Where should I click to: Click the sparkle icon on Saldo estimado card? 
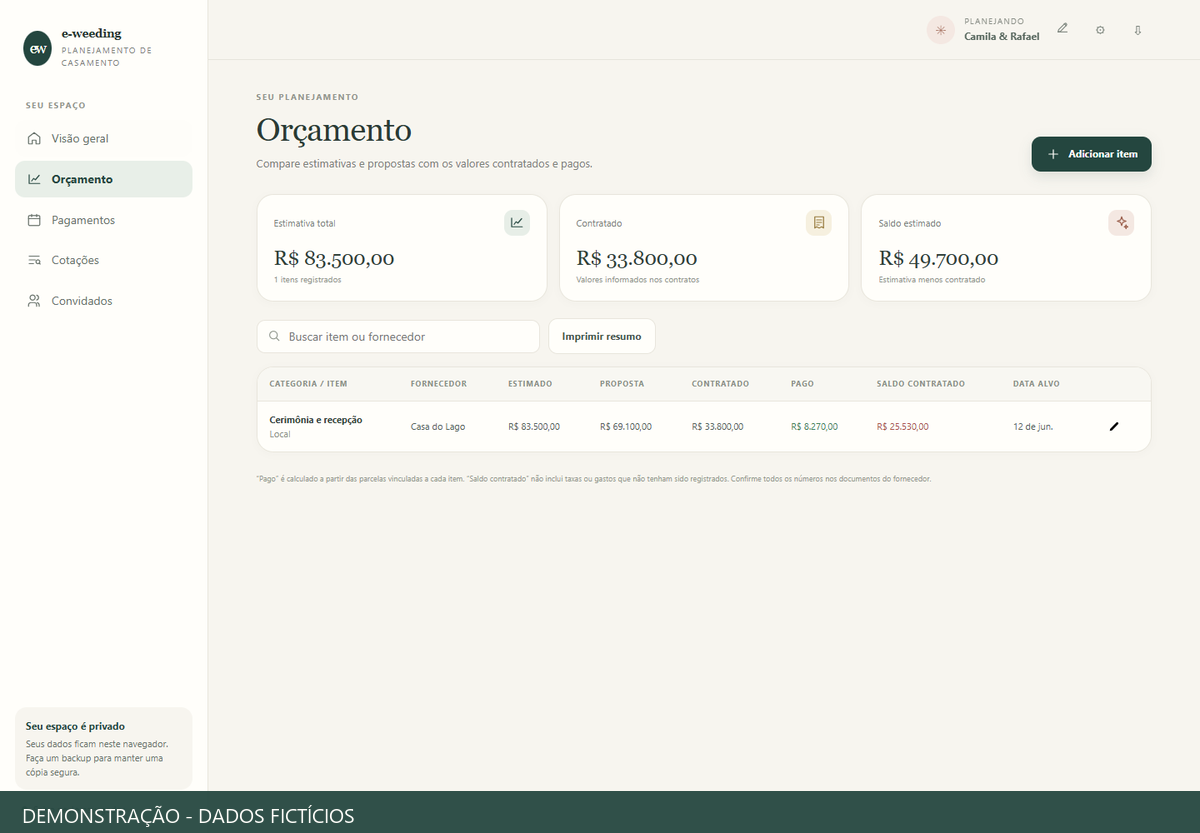1121,223
